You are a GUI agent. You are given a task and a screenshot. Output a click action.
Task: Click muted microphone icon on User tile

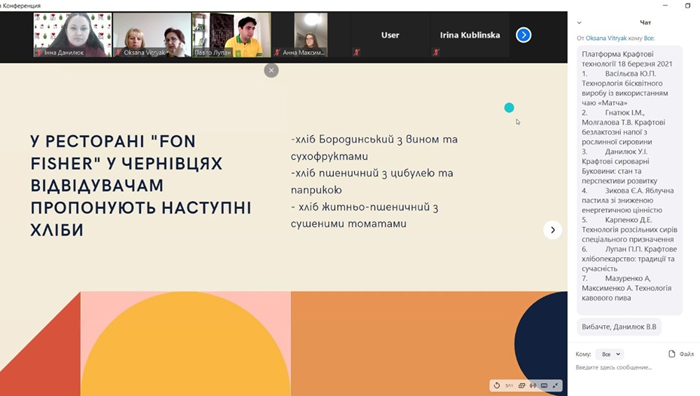point(356,52)
